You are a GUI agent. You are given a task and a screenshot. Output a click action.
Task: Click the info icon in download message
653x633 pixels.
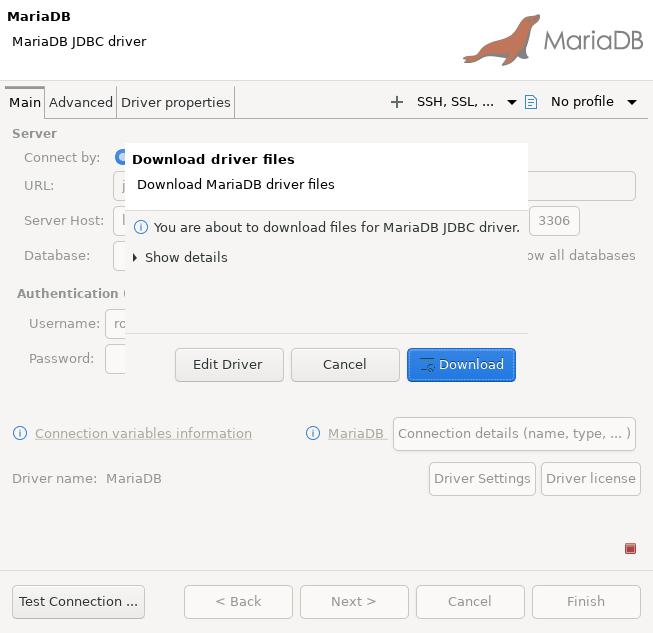point(141,227)
